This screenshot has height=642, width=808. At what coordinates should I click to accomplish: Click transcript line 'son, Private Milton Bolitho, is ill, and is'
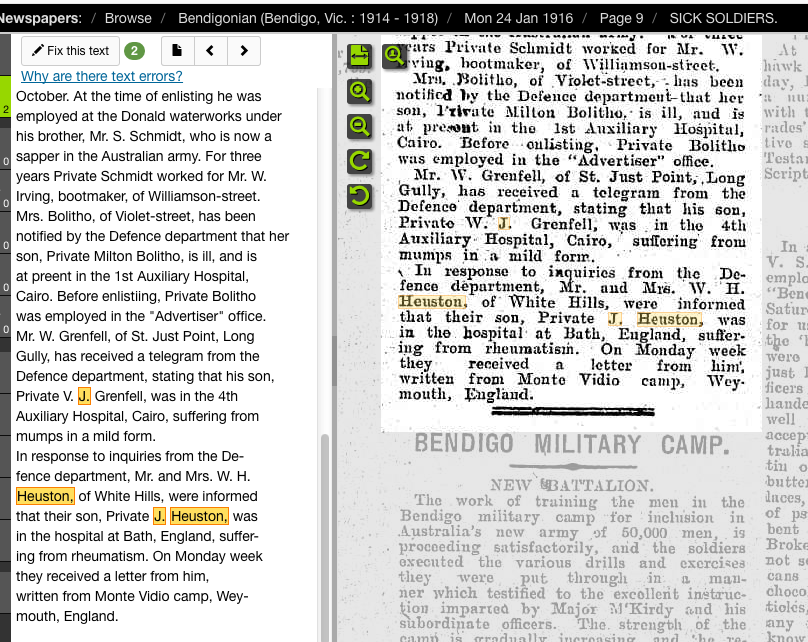point(137,257)
